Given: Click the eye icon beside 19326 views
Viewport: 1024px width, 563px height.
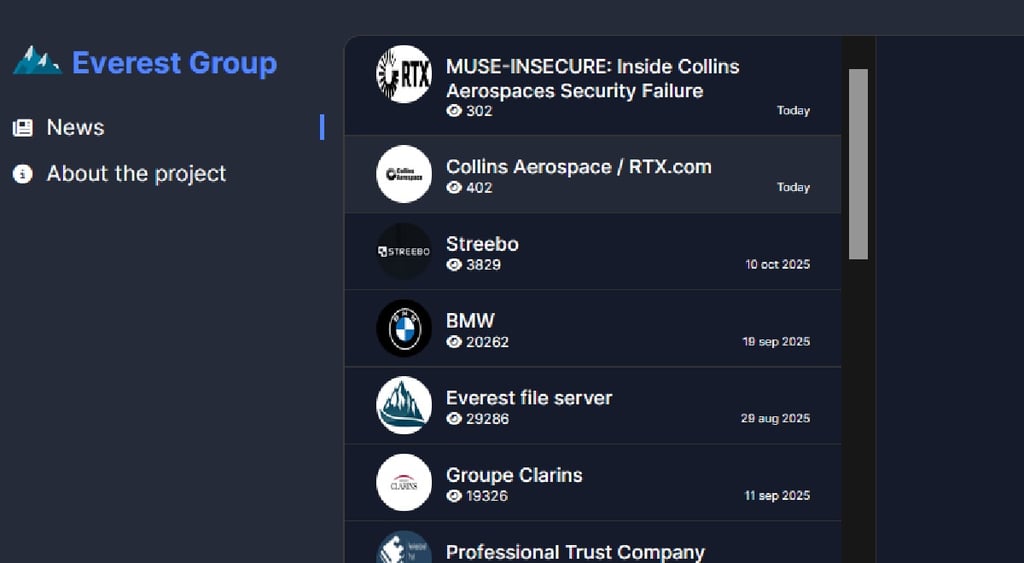Looking at the screenshot, I should point(454,496).
